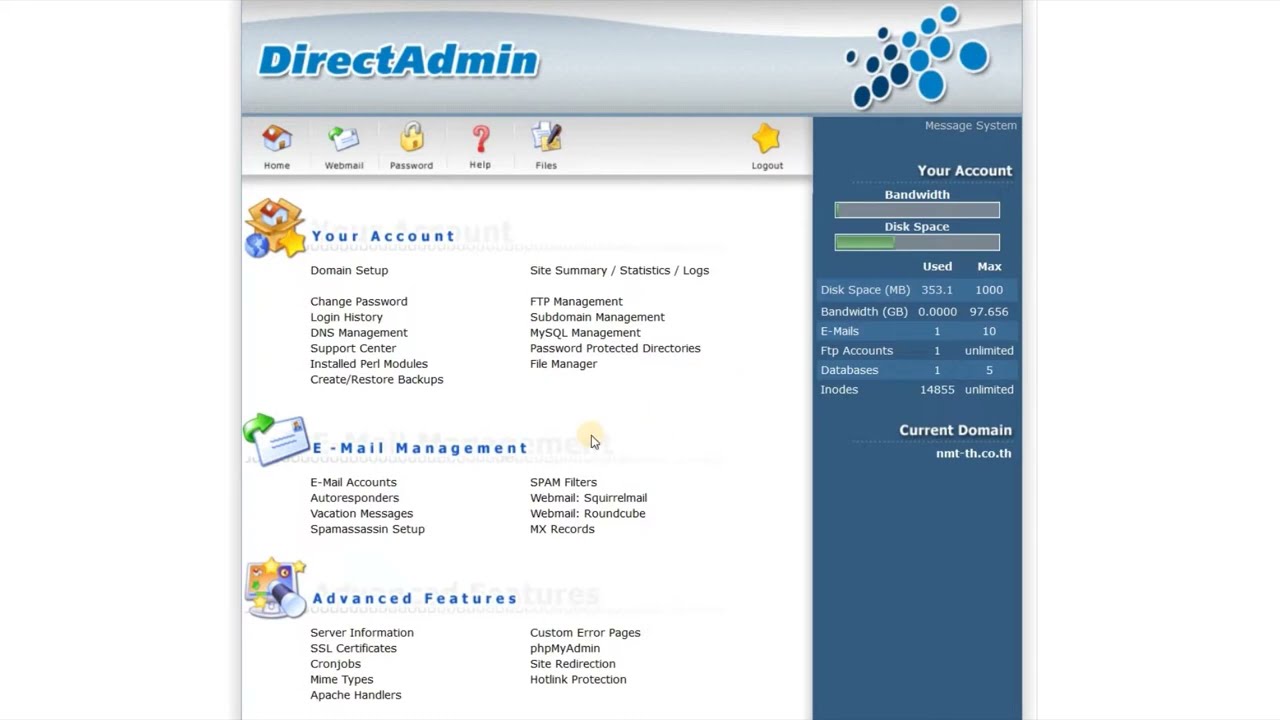
Task: Open Site Redirection
Action: coord(572,664)
